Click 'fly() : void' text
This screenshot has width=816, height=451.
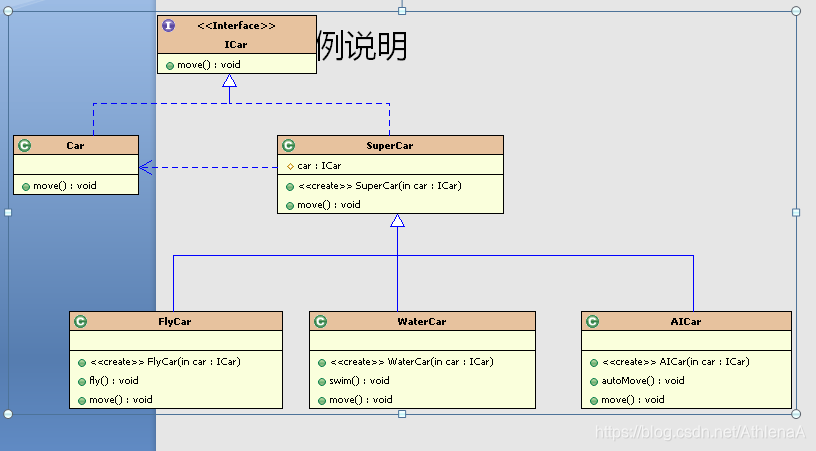point(114,381)
